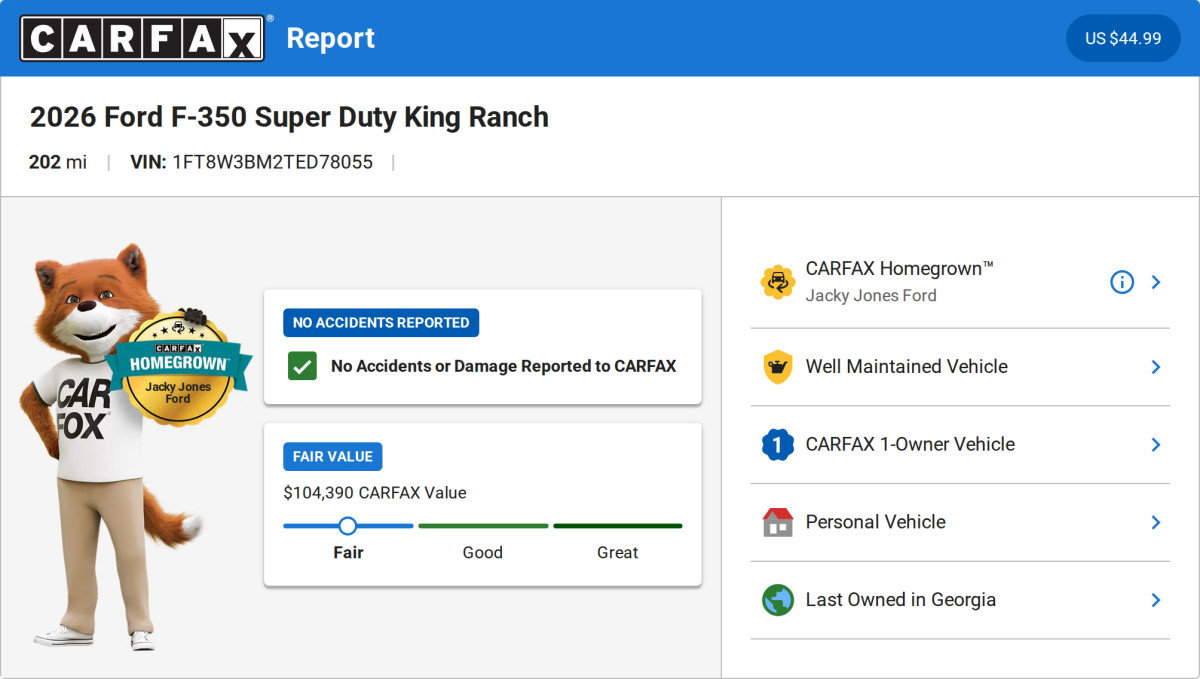Click the Great segment of the value bar
This screenshot has width=1200, height=679.
point(618,526)
